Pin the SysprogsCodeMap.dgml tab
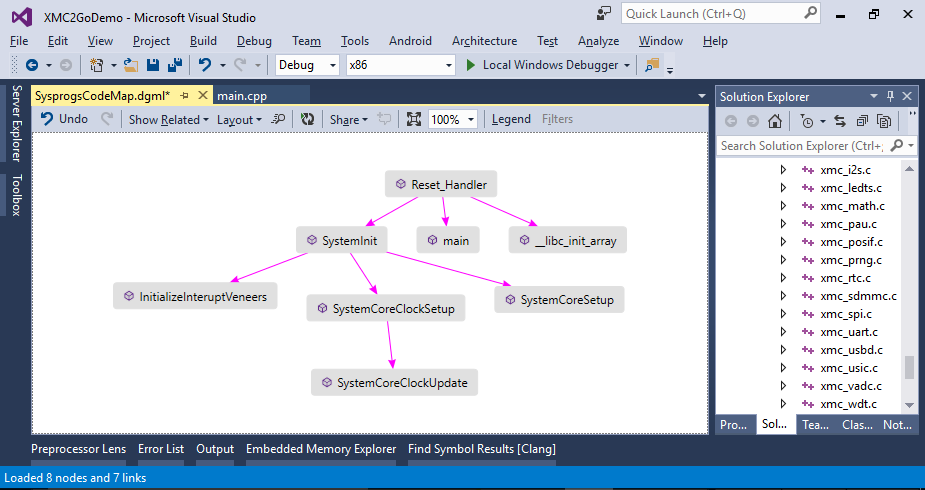Screen dimensions: 925x490 coord(184,96)
